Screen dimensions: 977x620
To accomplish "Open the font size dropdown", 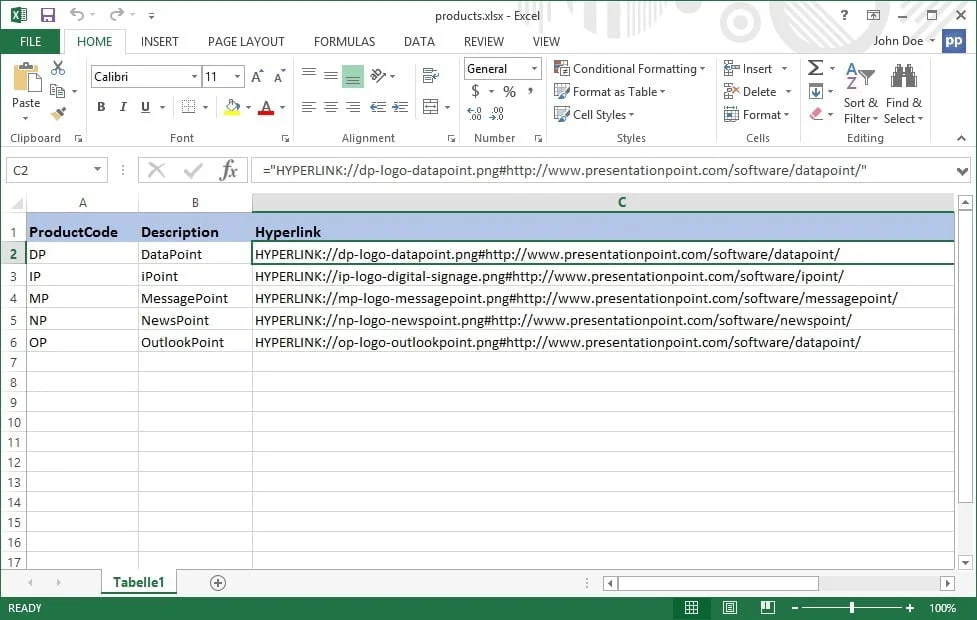I will [x=235, y=76].
